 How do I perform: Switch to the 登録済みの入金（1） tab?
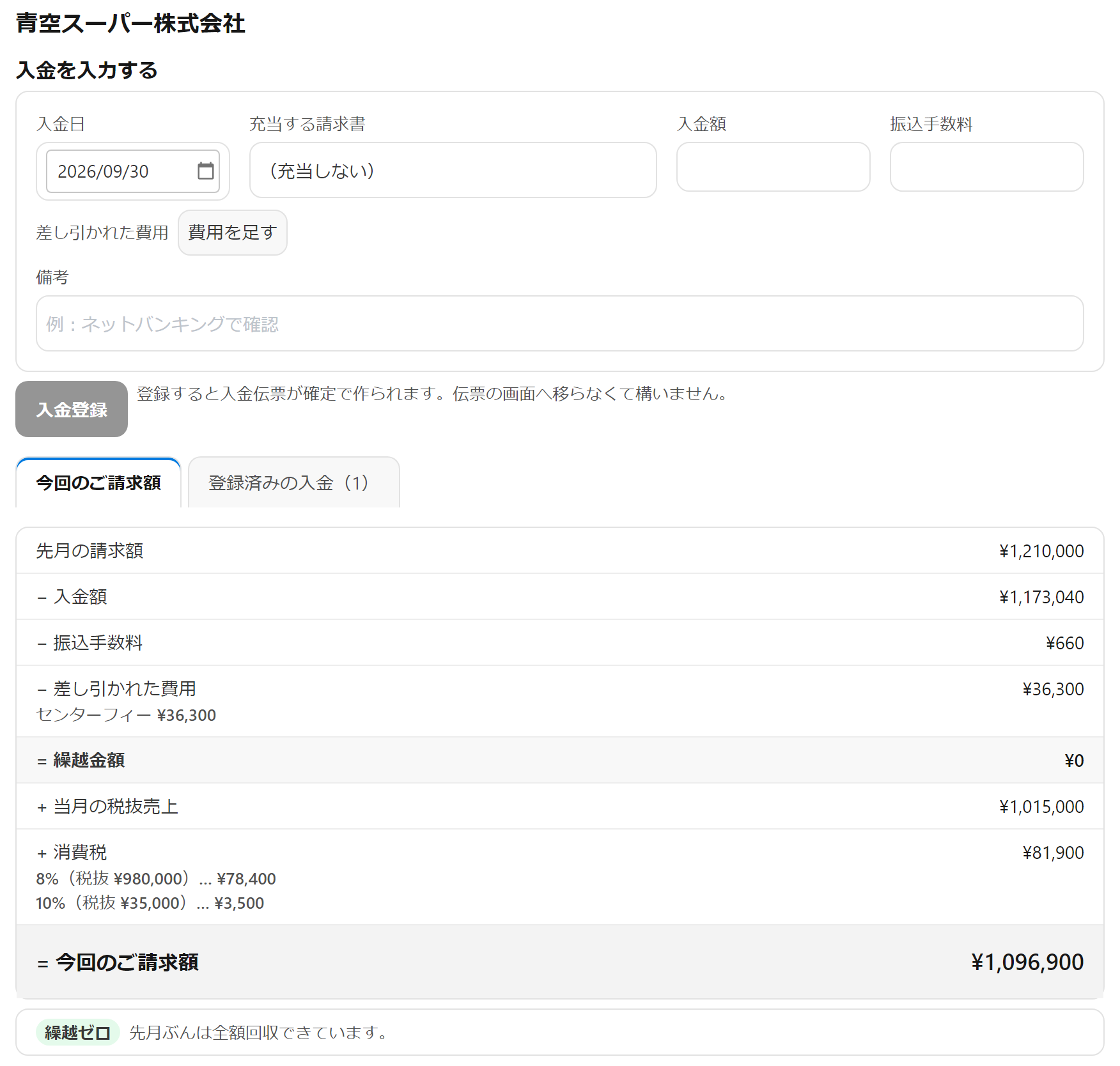(x=294, y=483)
